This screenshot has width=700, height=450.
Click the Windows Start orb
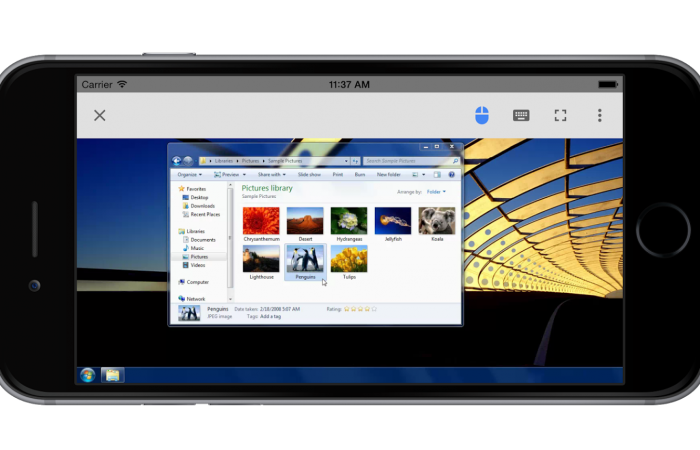88,375
